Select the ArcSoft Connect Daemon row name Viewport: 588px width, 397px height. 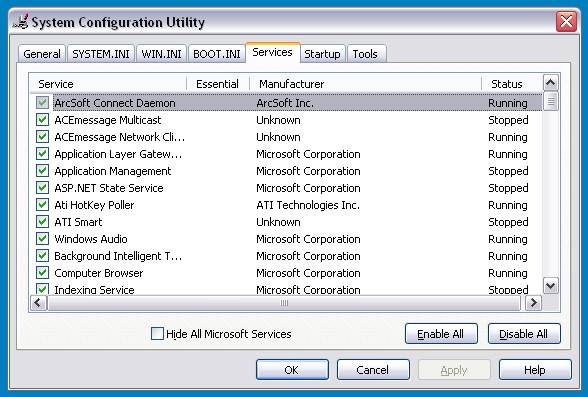coord(115,103)
